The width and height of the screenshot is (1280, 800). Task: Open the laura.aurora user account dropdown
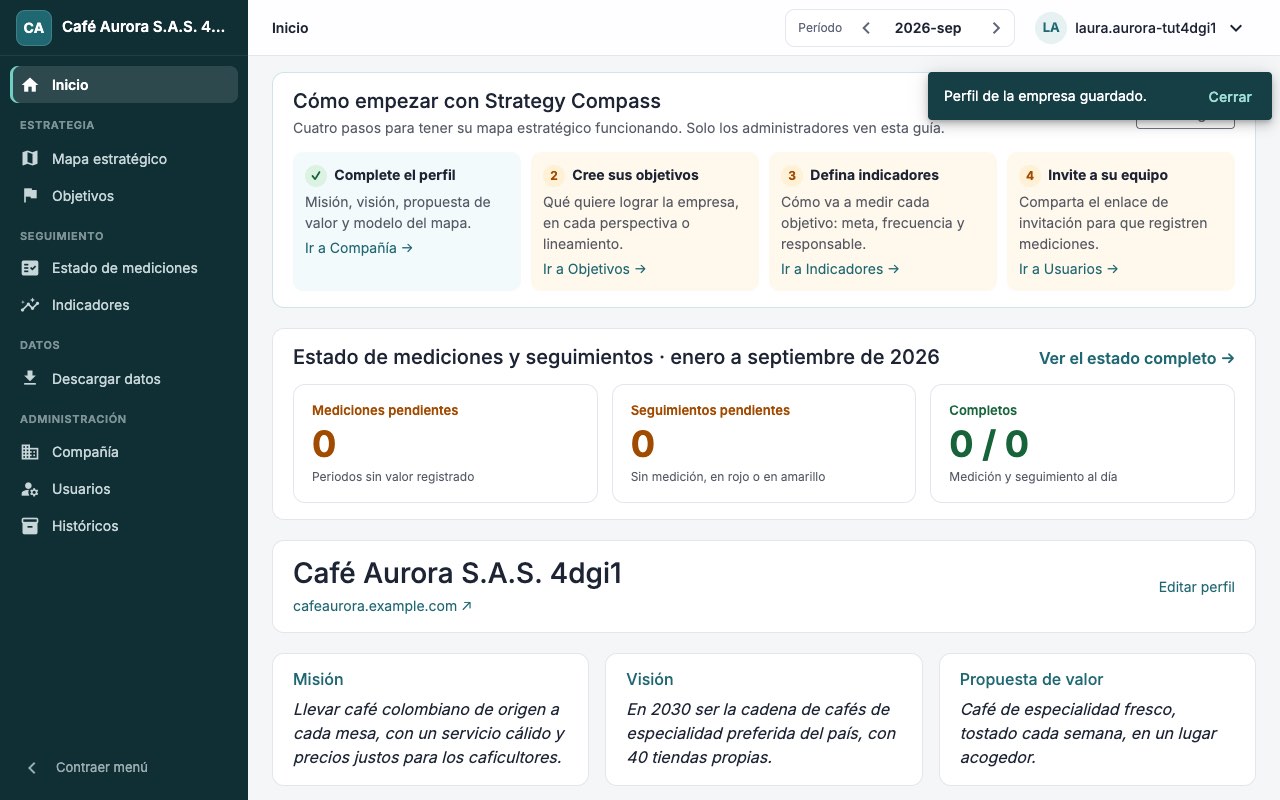pos(1140,28)
